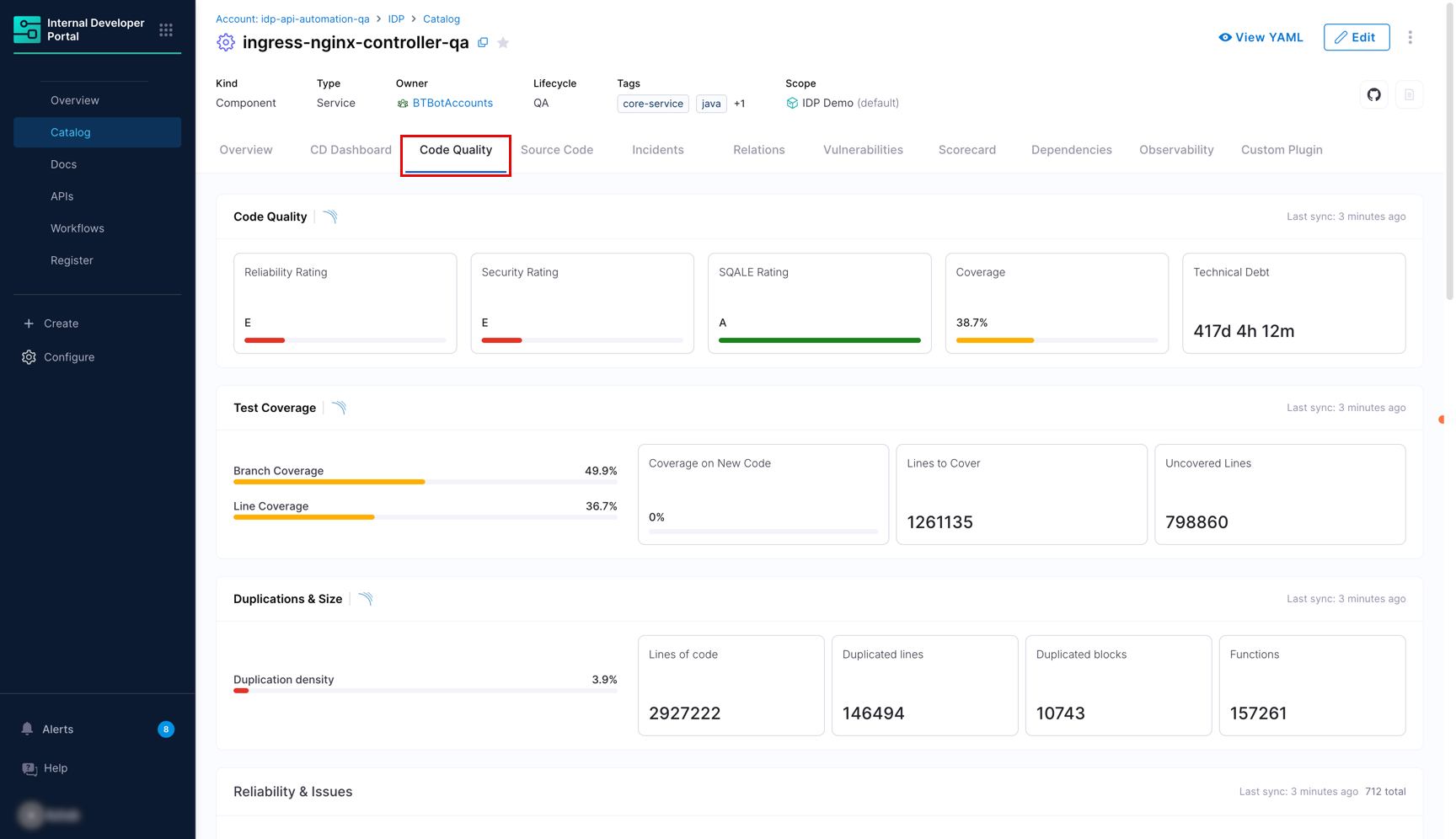This screenshot has width=1456, height=839.
Task: Click the blue alerts count badge
Action: (x=166, y=729)
